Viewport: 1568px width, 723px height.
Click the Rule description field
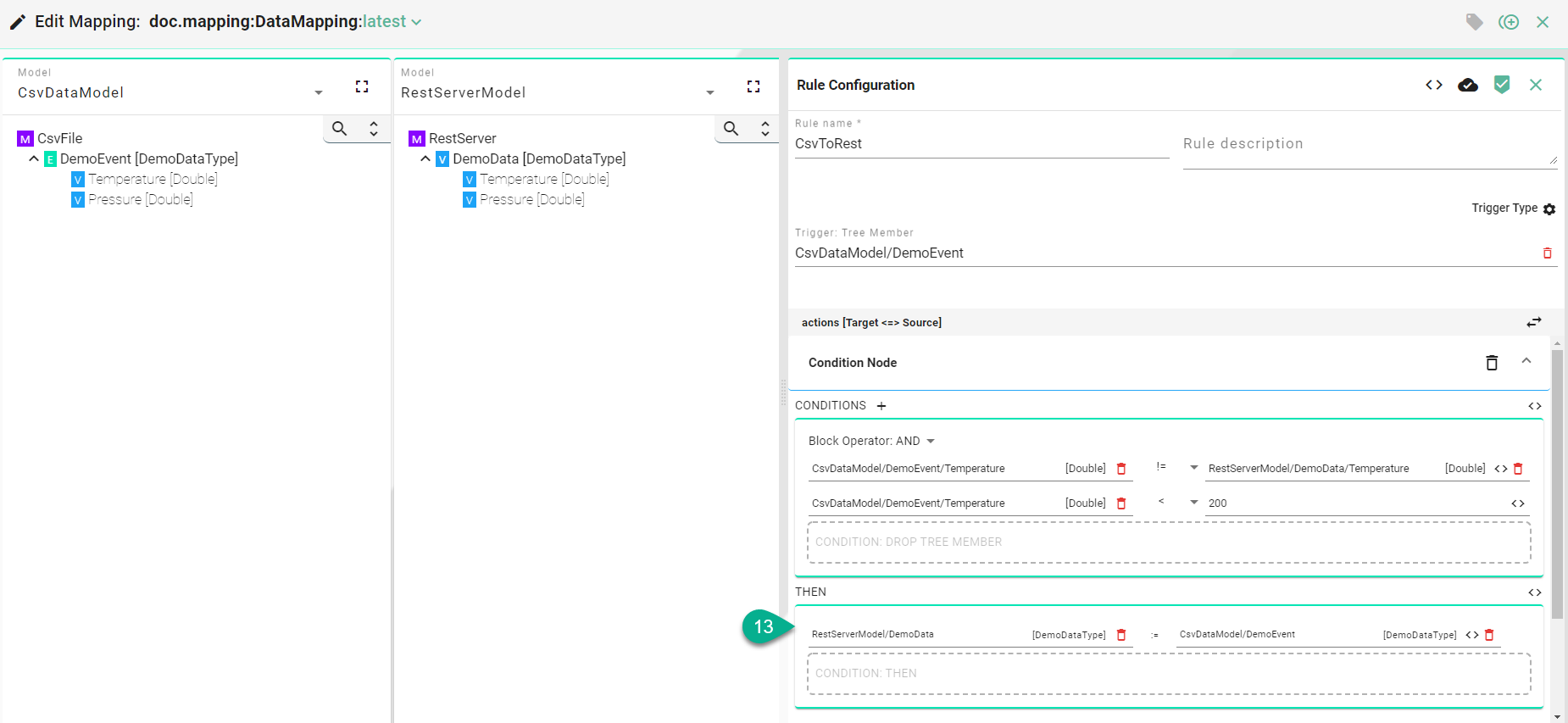coord(1370,144)
